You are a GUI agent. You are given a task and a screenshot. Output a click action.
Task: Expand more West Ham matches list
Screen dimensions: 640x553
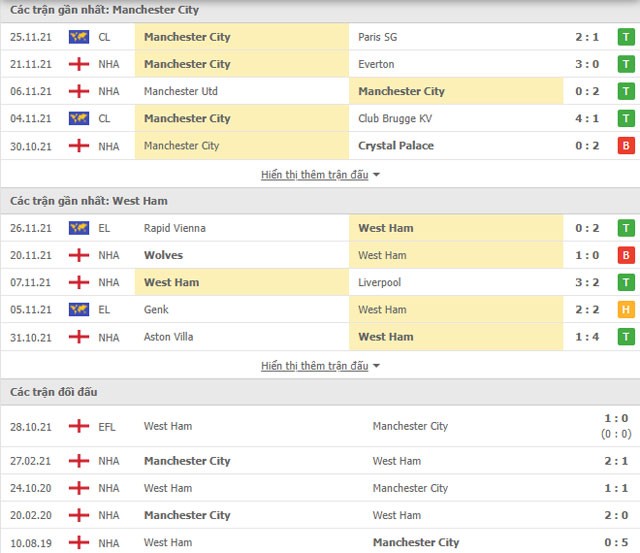tap(314, 366)
